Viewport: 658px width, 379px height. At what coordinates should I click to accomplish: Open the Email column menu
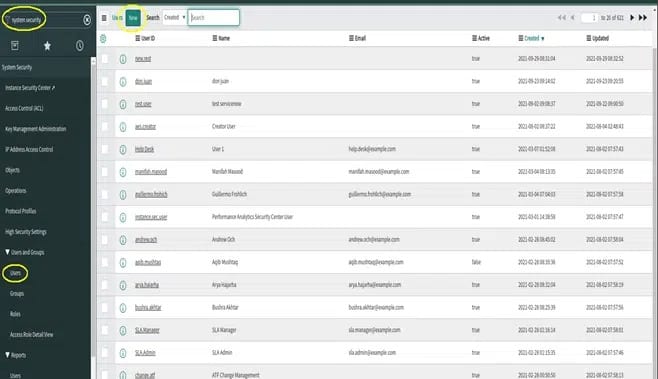pyautogui.click(x=351, y=38)
